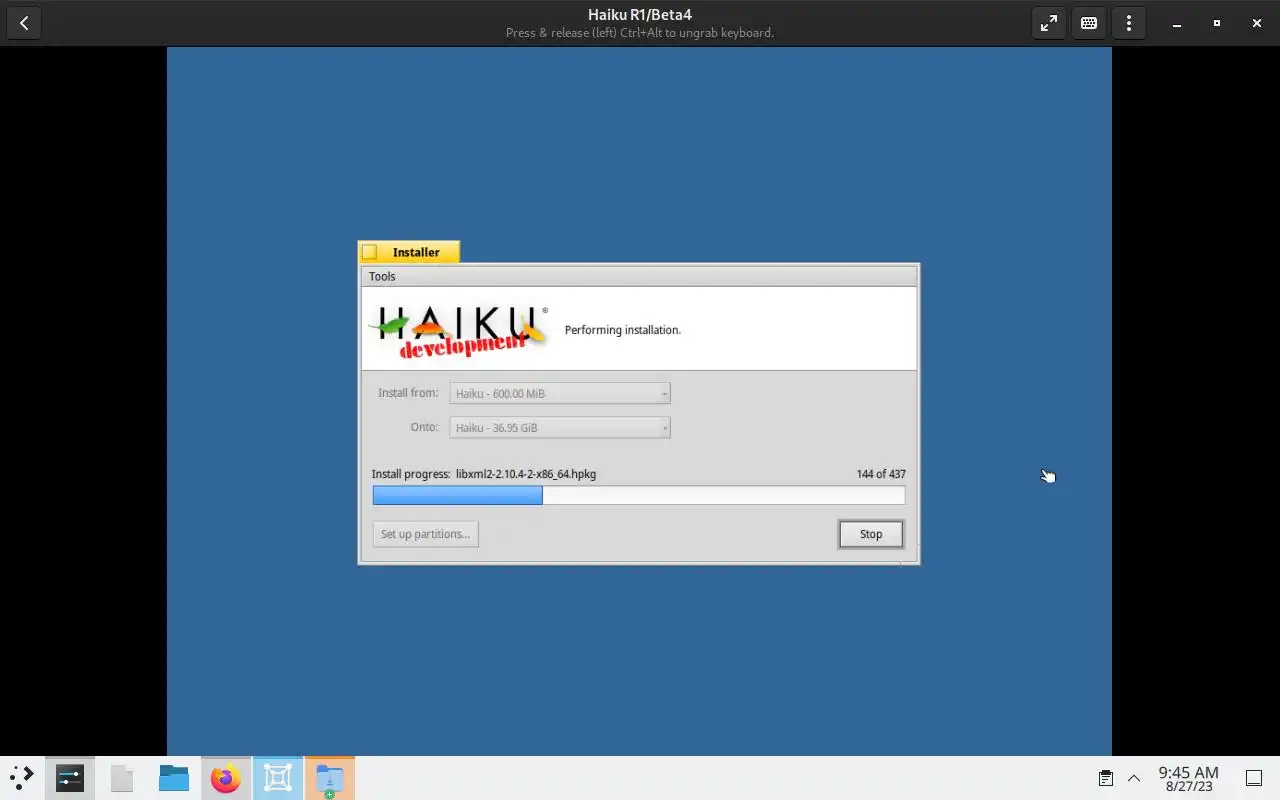Click the 'Set up partitions...' button
The image size is (1280, 800).
pos(425,534)
